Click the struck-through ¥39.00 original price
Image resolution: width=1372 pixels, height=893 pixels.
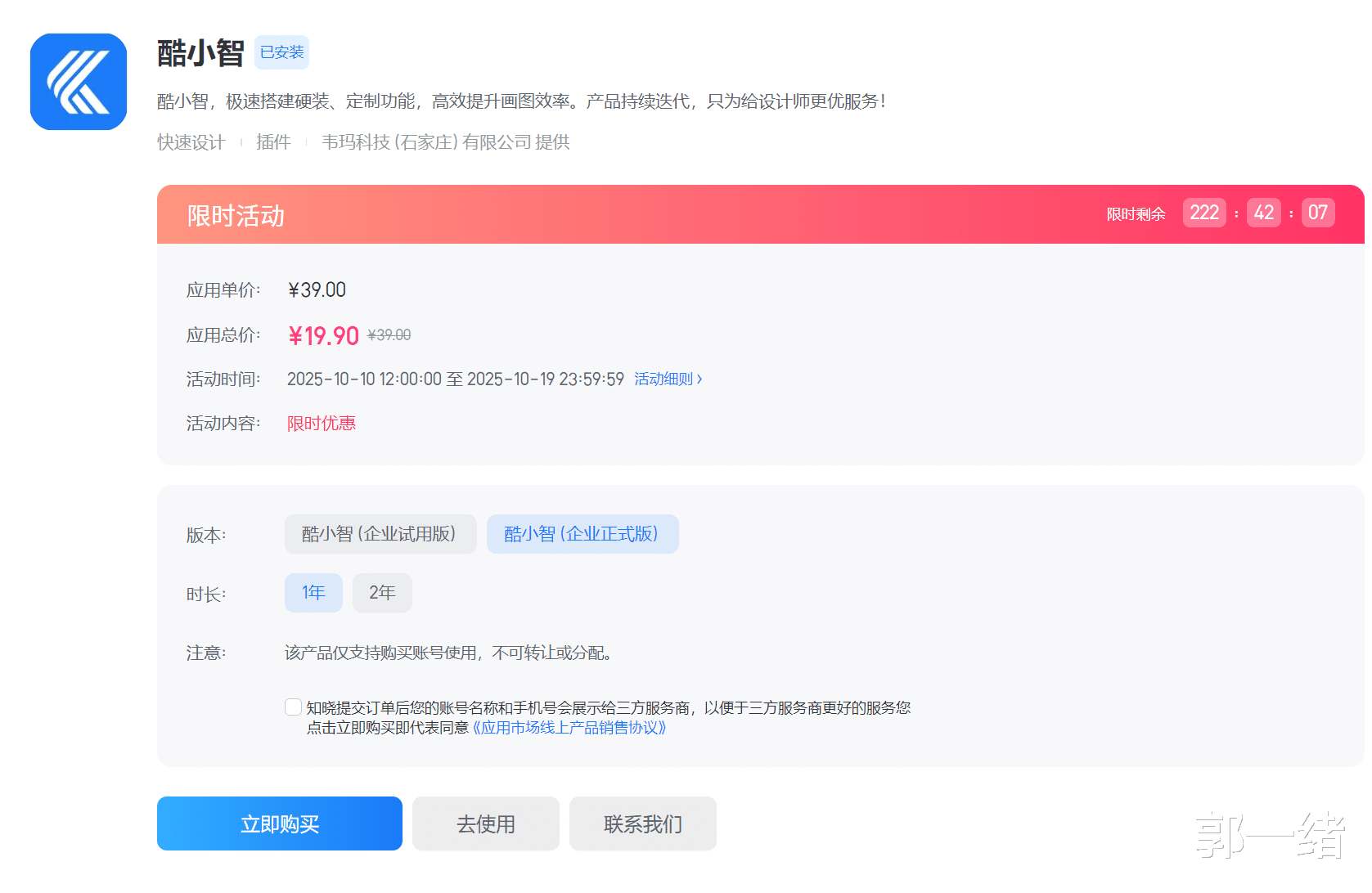[389, 335]
